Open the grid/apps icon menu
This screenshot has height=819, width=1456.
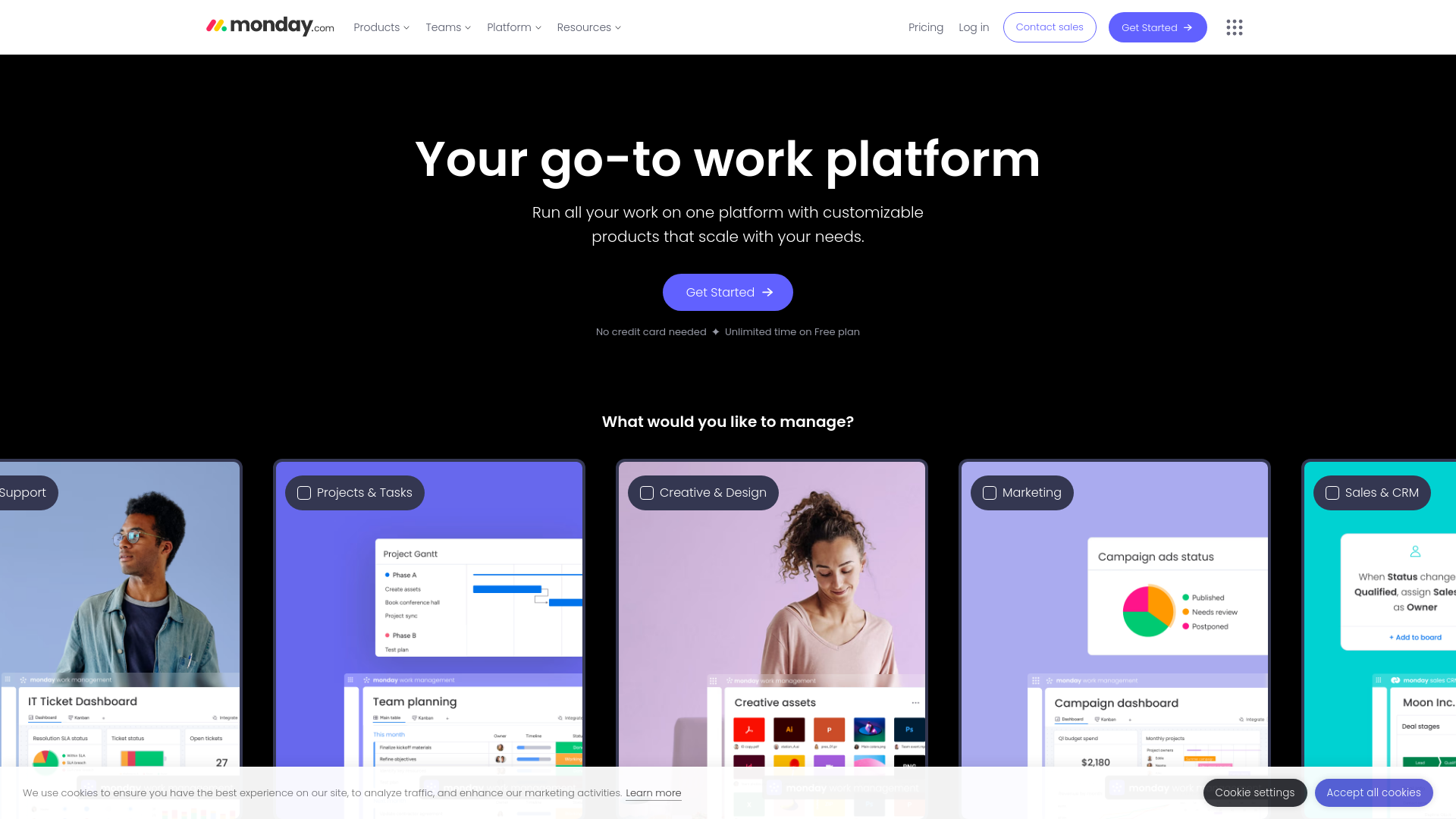click(1234, 27)
